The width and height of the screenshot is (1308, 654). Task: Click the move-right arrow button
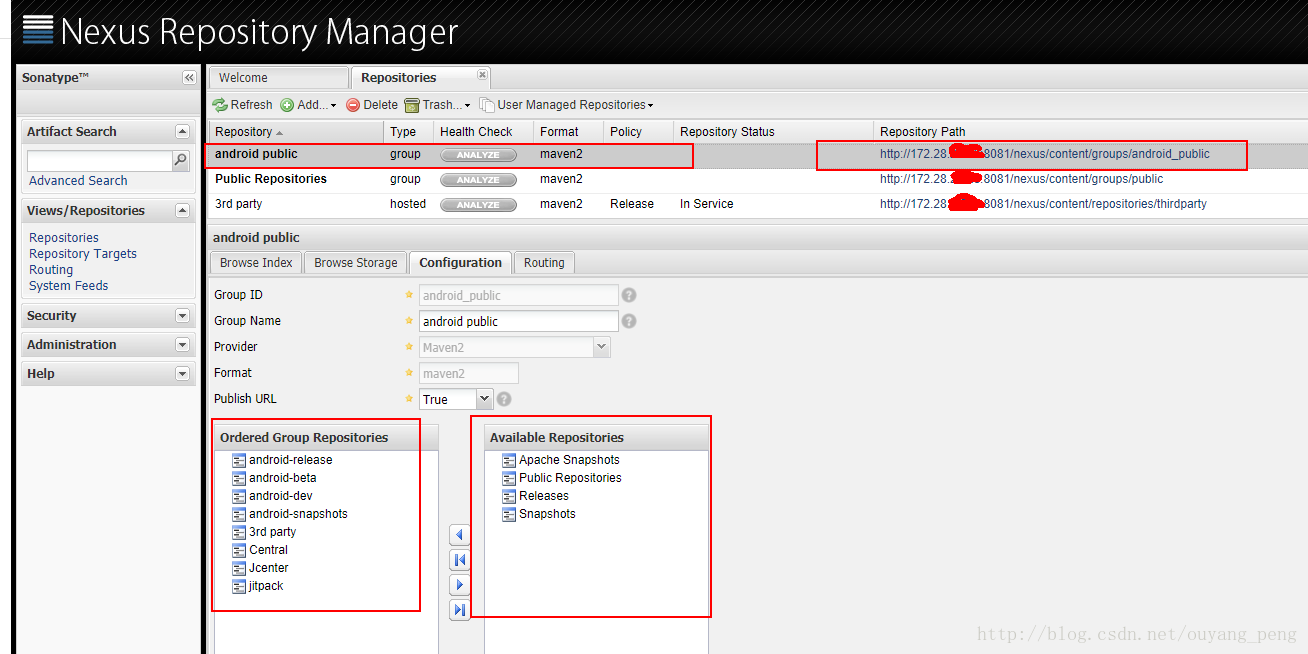pos(460,585)
